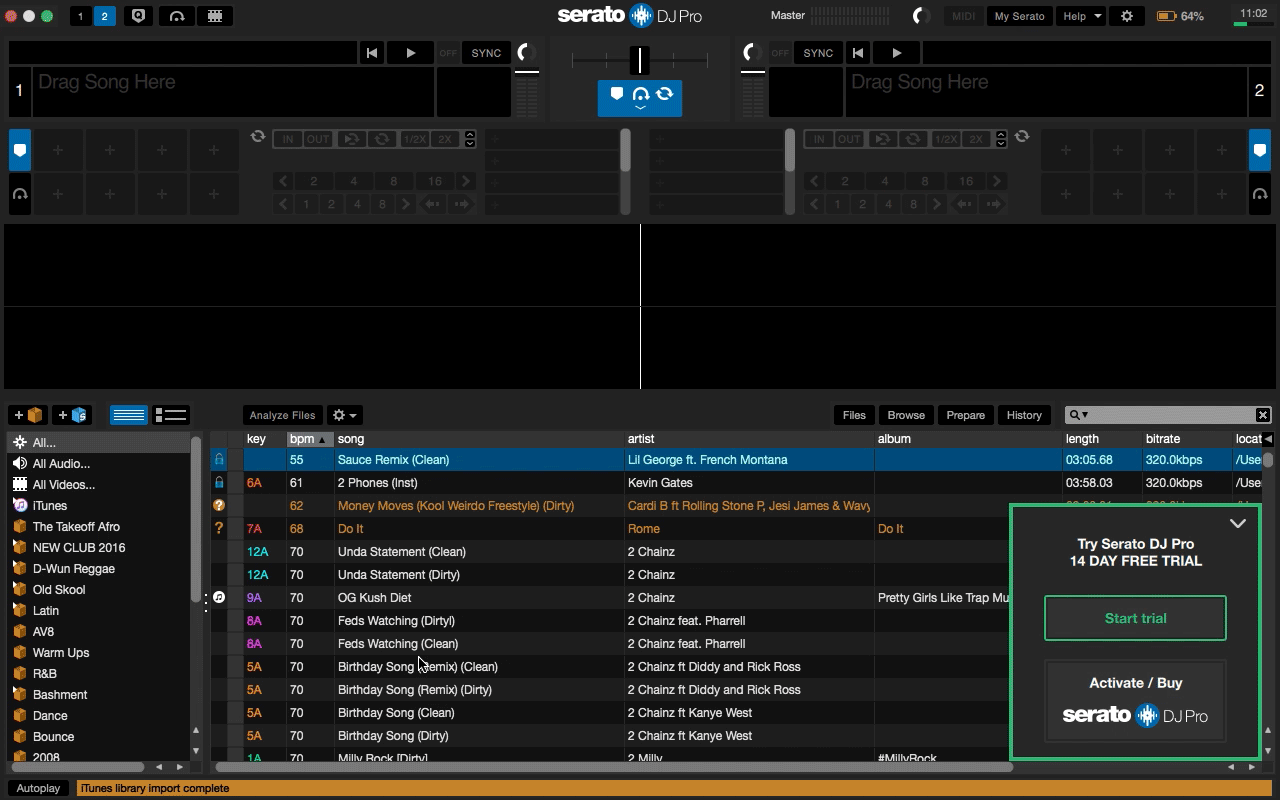1280x800 pixels.
Task: Click the cue points pad mode icon on deck 1
Action: pos(20,150)
